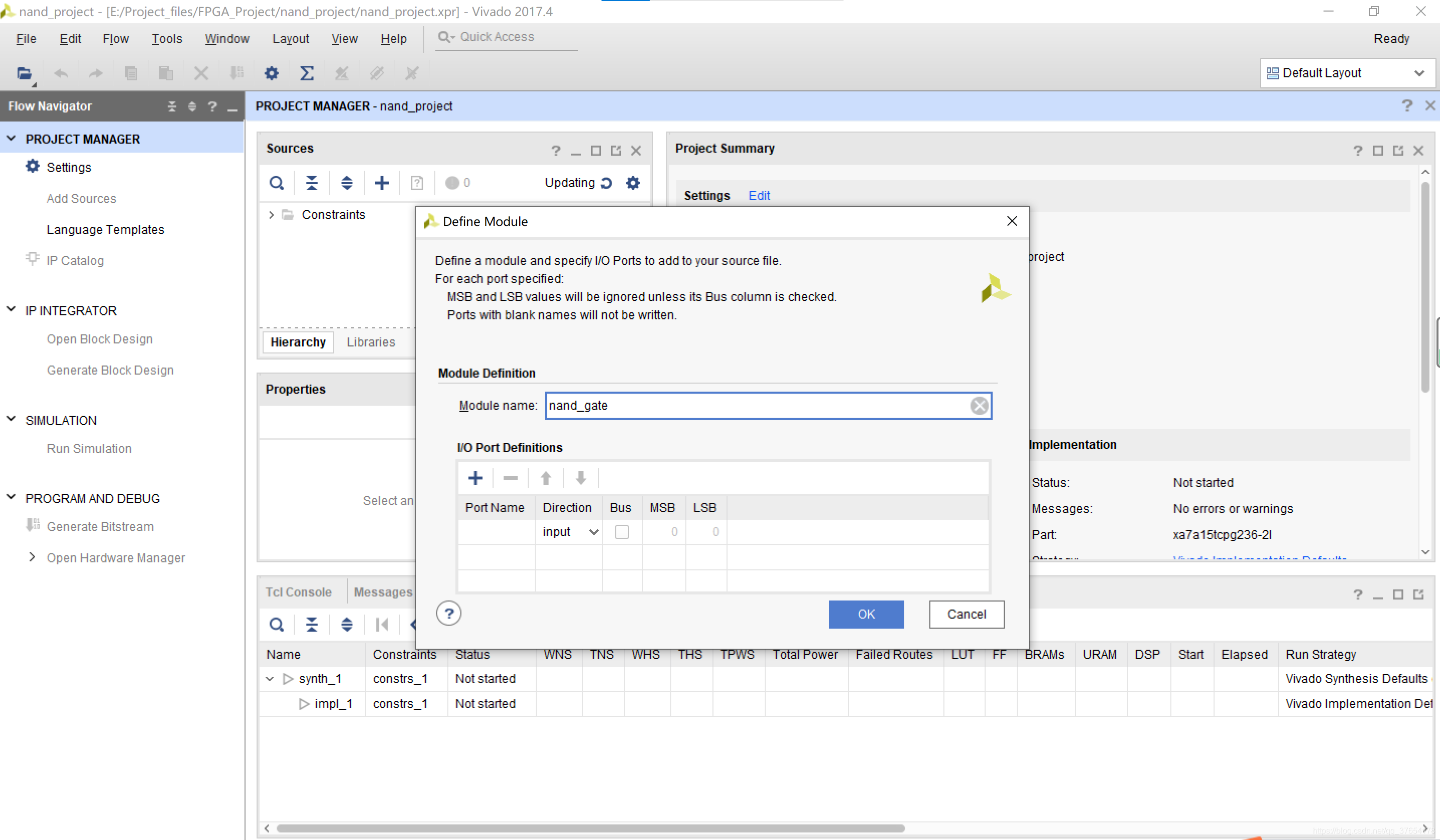Click Generate Bitstream in Flow Navigator
Image resolution: width=1440 pixels, height=840 pixels.
[x=100, y=527]
